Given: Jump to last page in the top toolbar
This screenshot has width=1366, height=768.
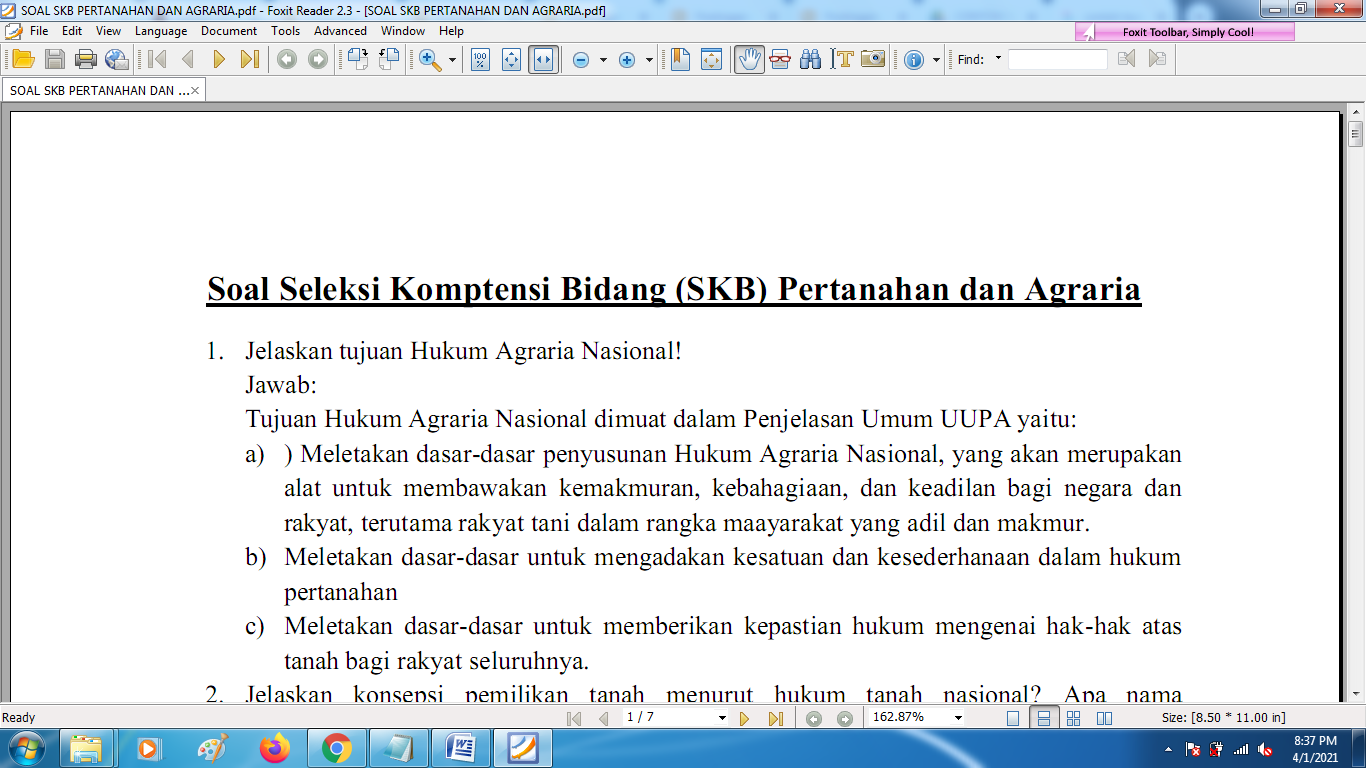Looking at the screenshot, I should pos(249,59).
